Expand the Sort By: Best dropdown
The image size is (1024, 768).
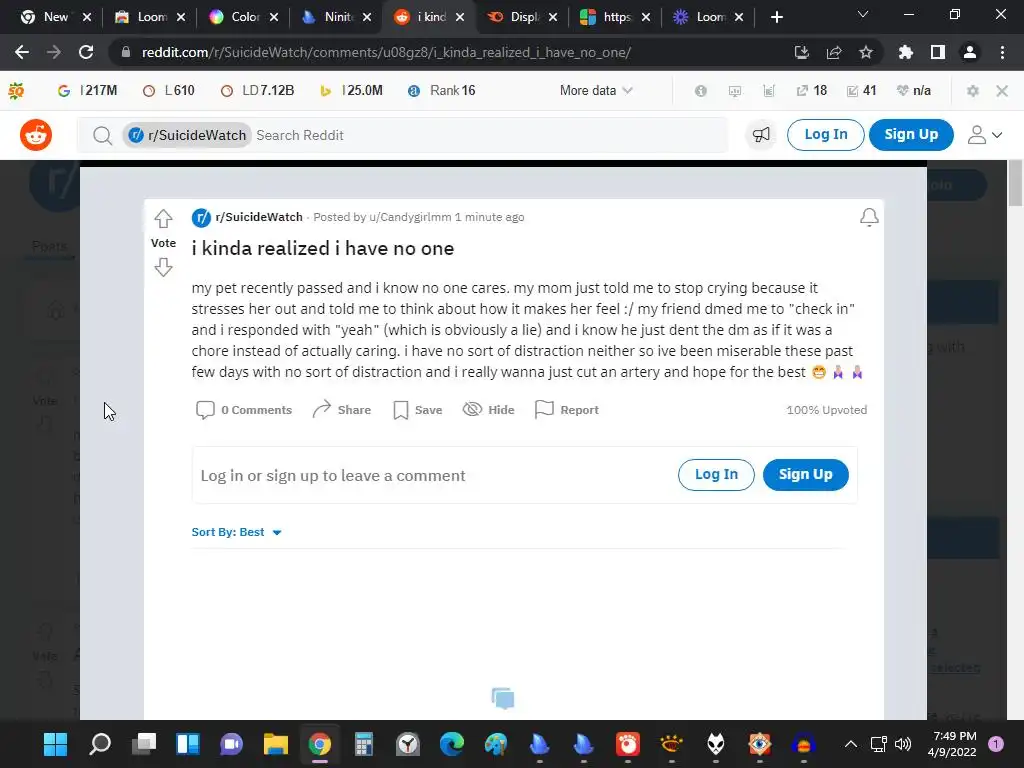coord(236,532)
